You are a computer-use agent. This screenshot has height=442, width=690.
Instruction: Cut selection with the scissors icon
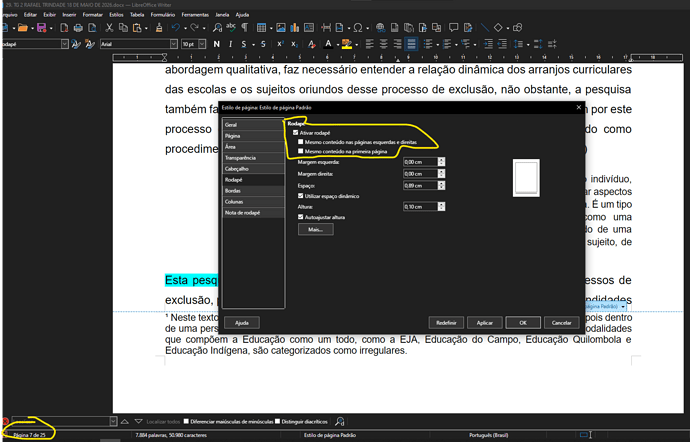(x=109, y=28)
